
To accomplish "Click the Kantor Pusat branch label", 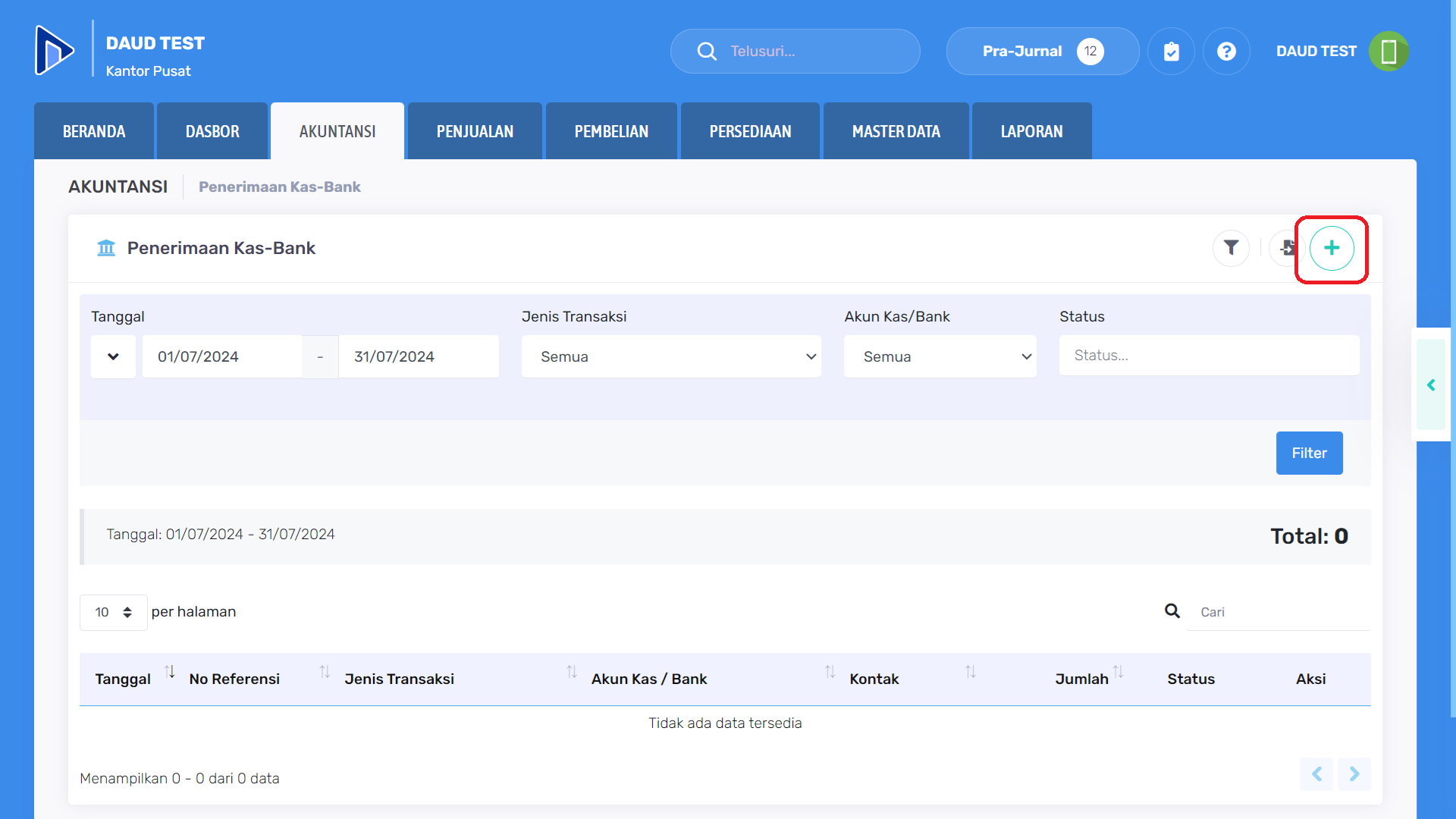I will coord(148,71).
